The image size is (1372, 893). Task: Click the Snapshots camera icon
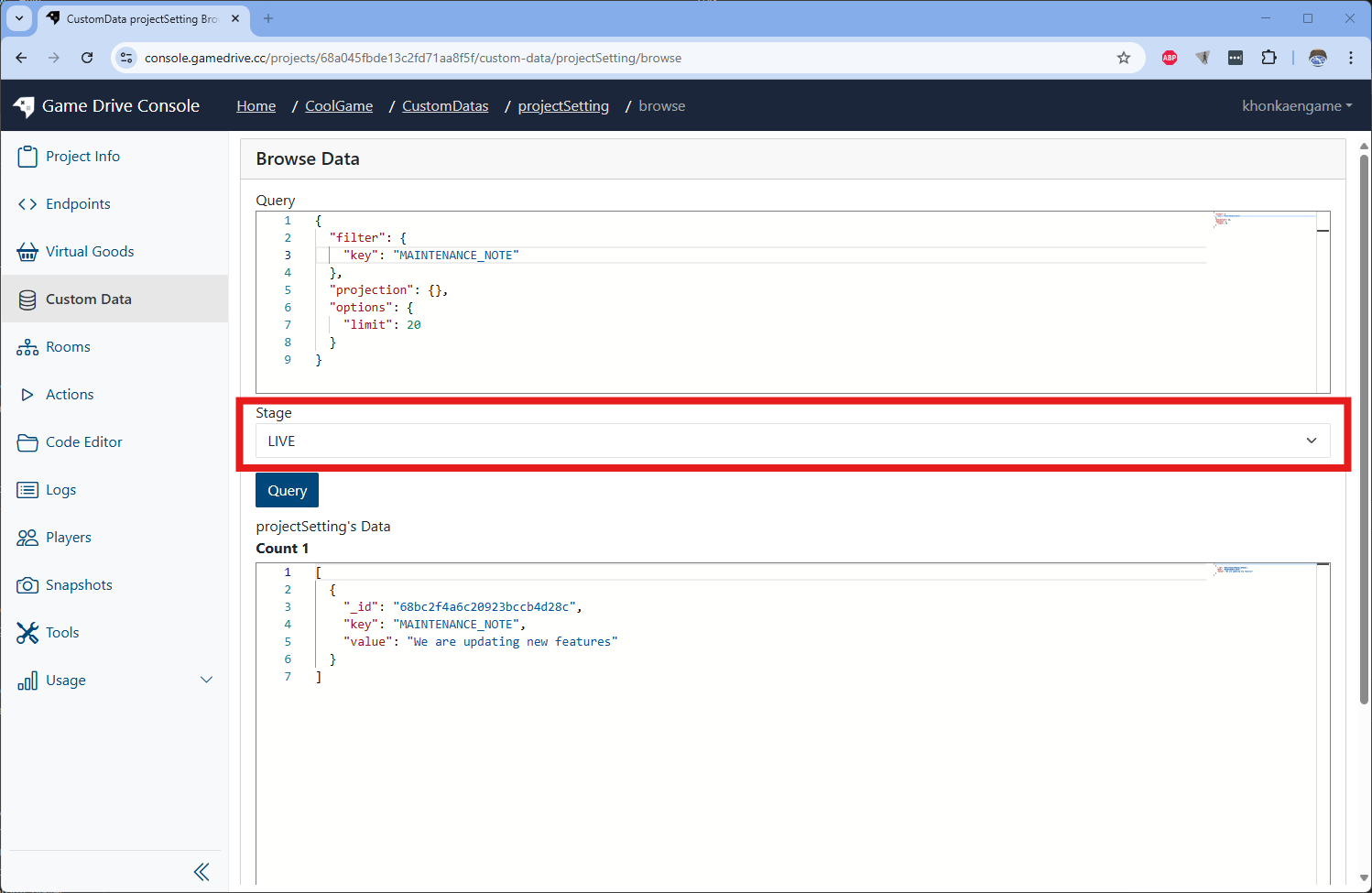pyautogui.click(x=27, y=585)
